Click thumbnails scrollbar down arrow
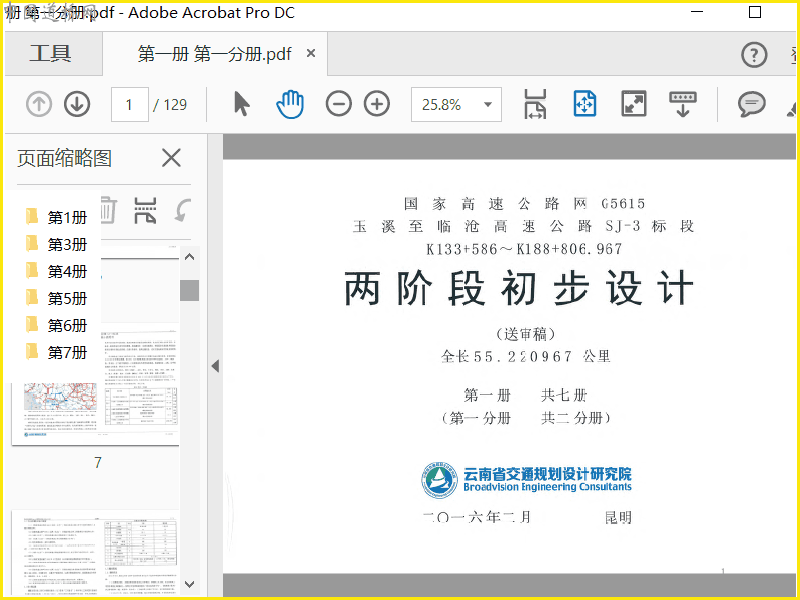The image size is (800, 600). click(x=189, y=584)
